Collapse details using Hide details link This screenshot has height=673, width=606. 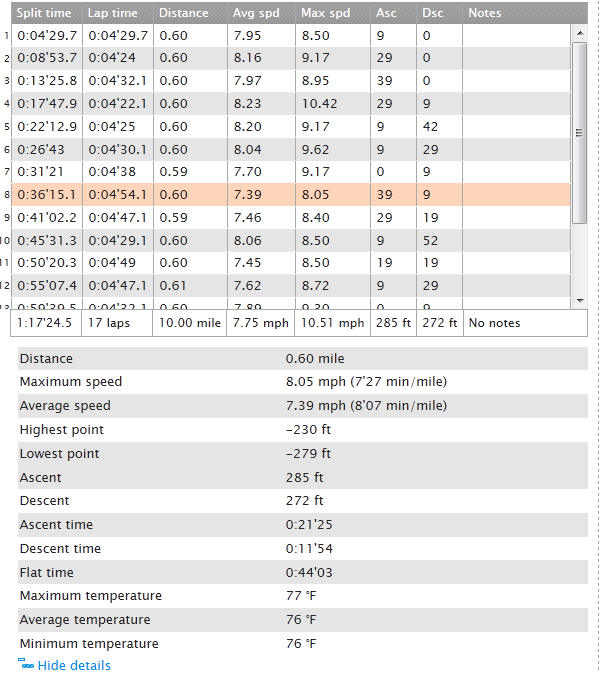pyautogui.click(x=74, y=665)
